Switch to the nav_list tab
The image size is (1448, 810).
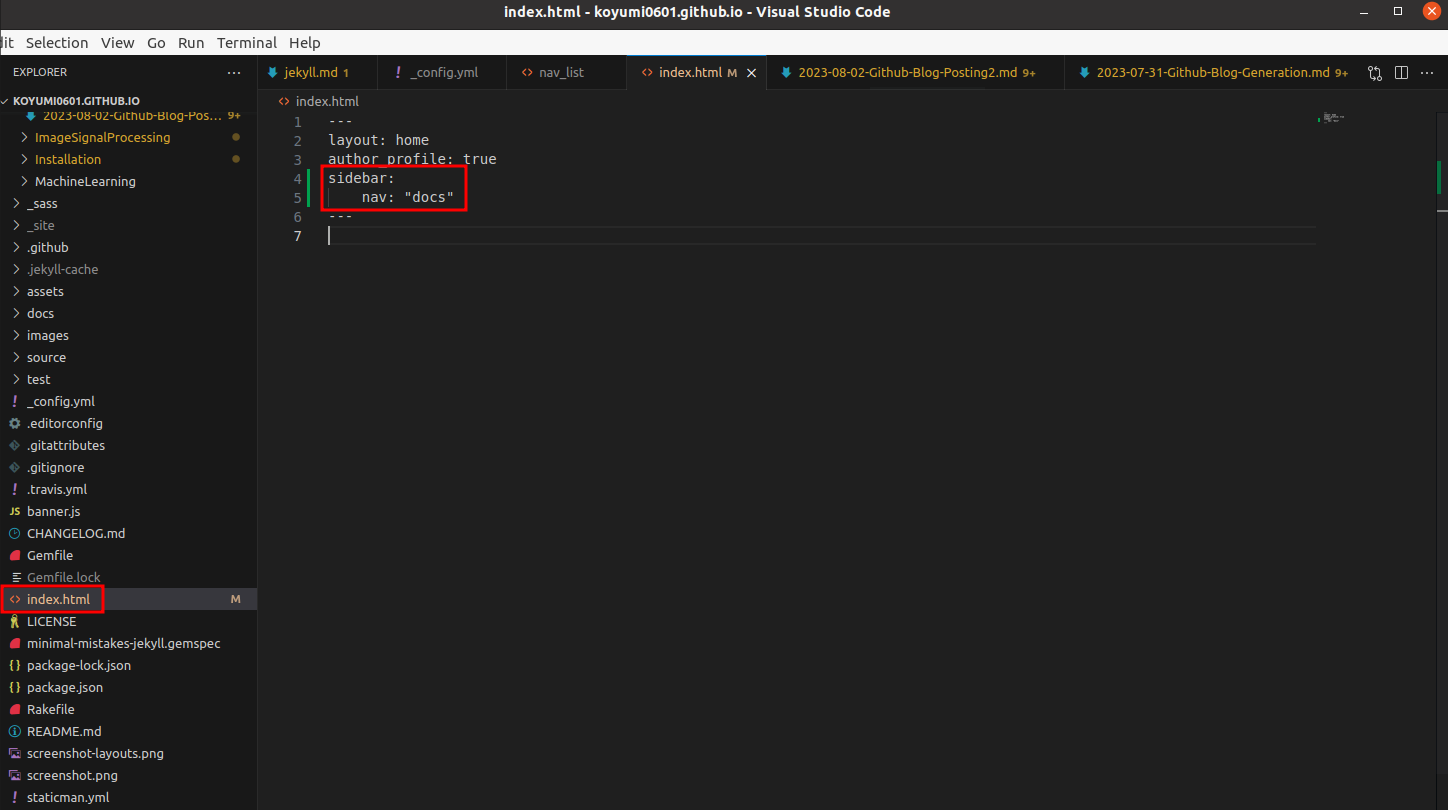coord(566,73)
